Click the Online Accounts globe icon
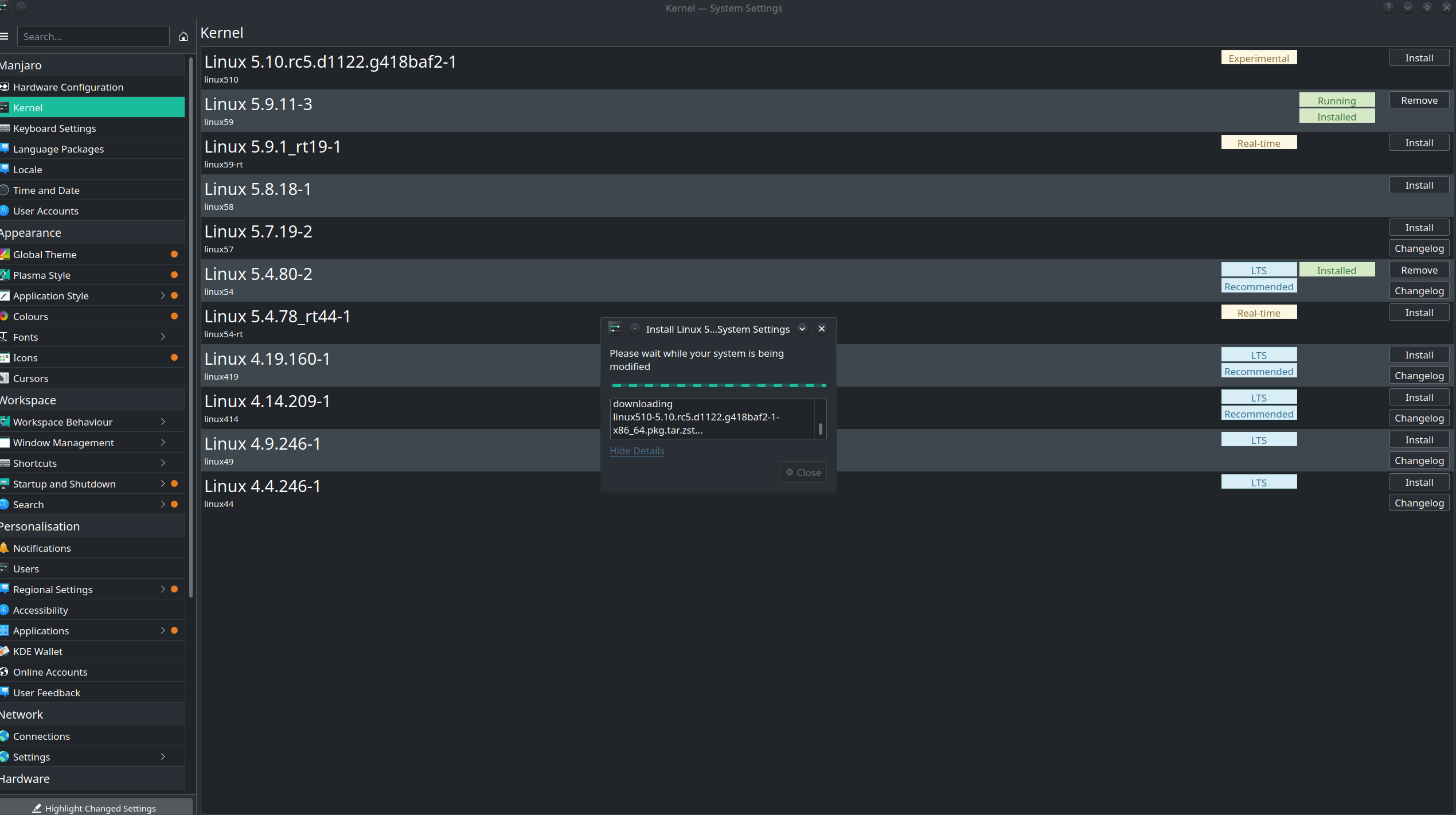The height and width of the screenshot is (815, 1456). (x=5, y=672)
